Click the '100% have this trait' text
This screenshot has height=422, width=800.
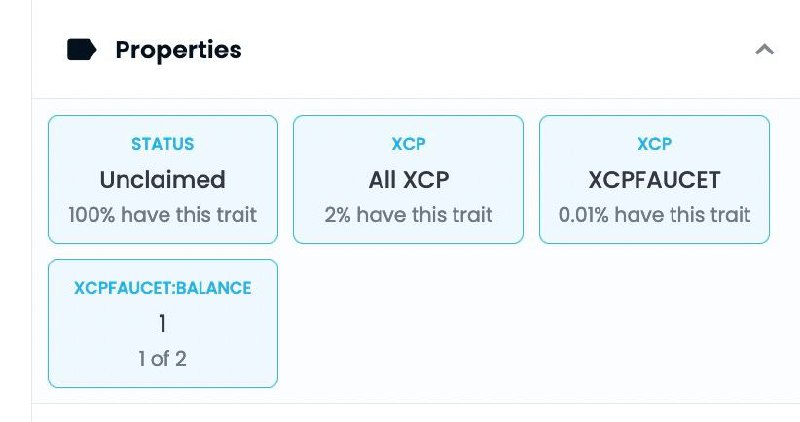(x=163, y=215)
